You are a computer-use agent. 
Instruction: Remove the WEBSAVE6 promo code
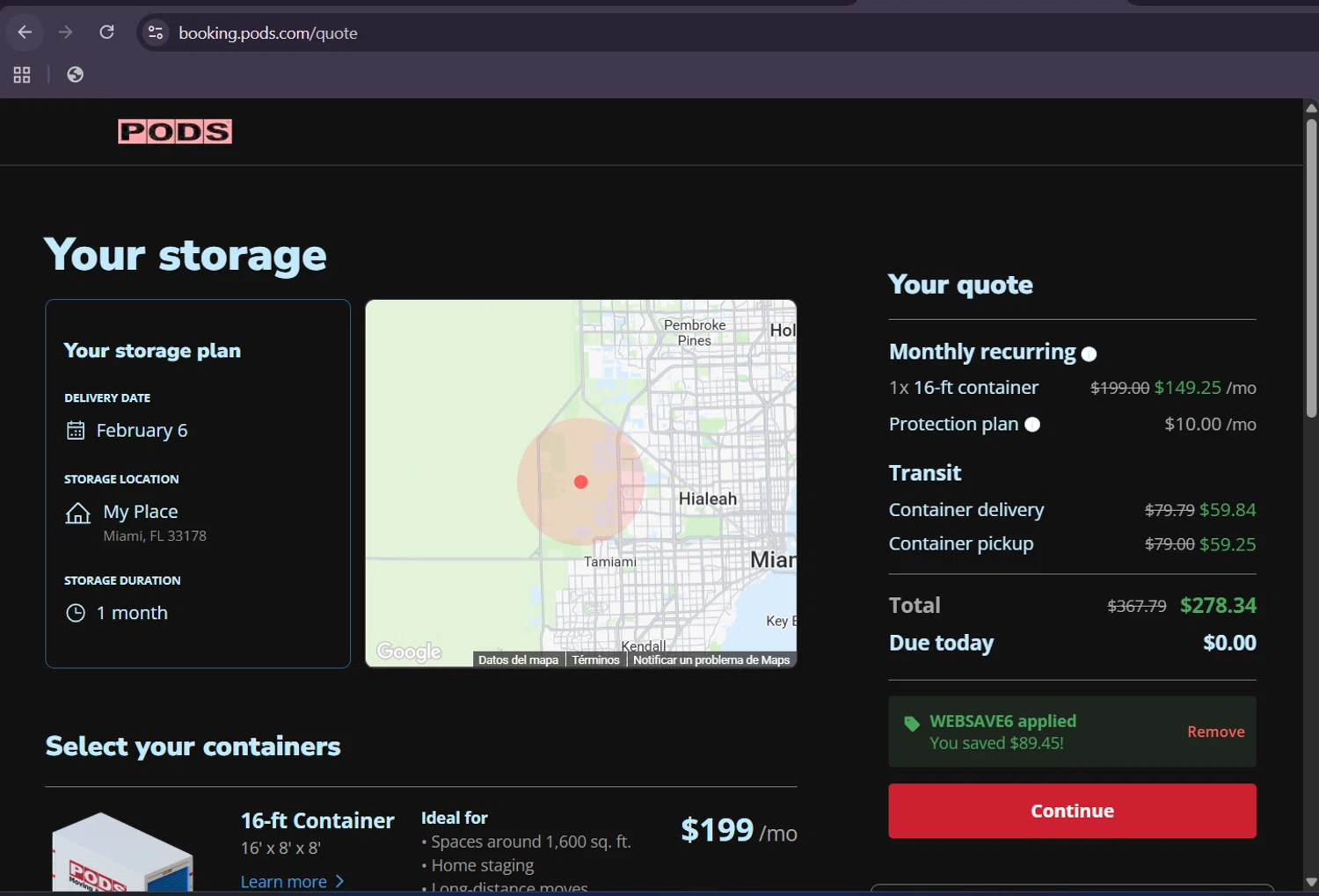tap(1215, 732)
